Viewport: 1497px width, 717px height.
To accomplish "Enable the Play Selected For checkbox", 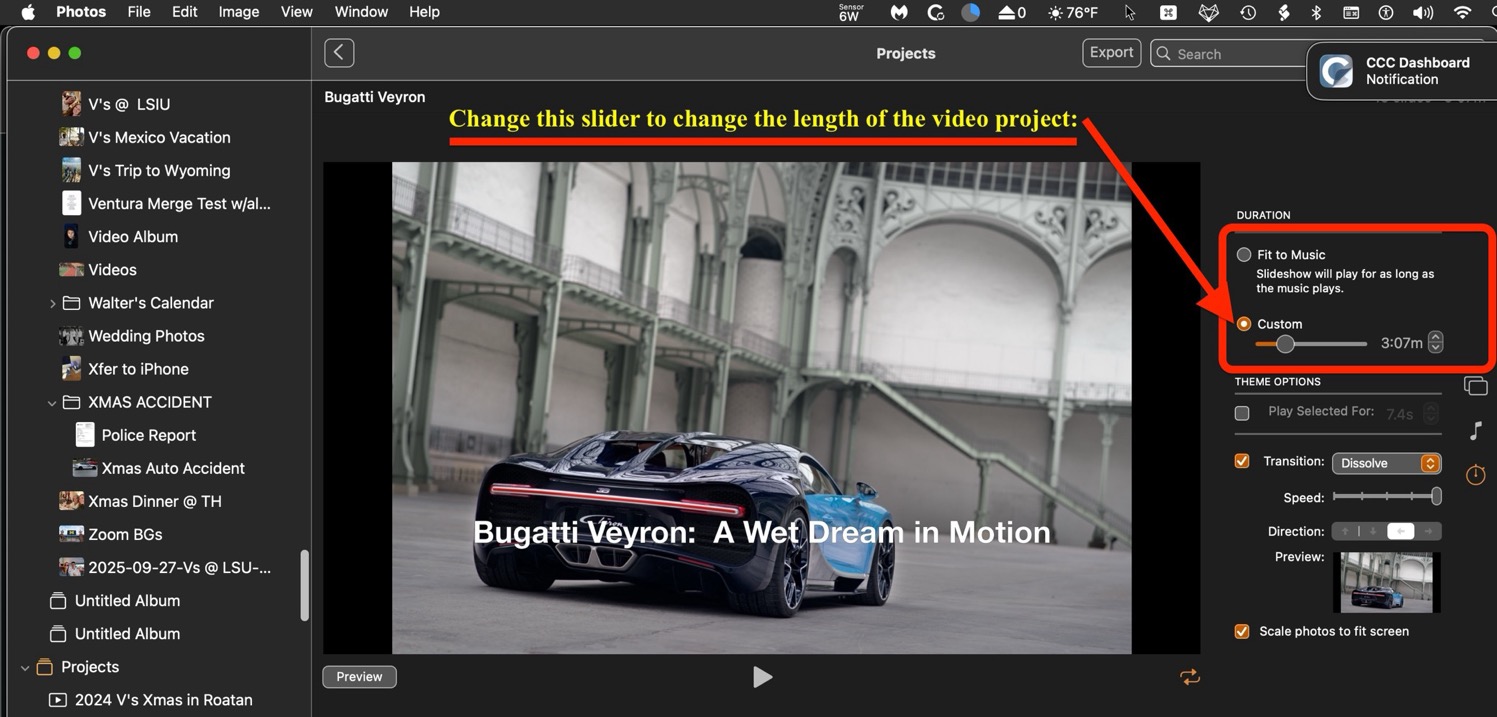I will 1242,413.
